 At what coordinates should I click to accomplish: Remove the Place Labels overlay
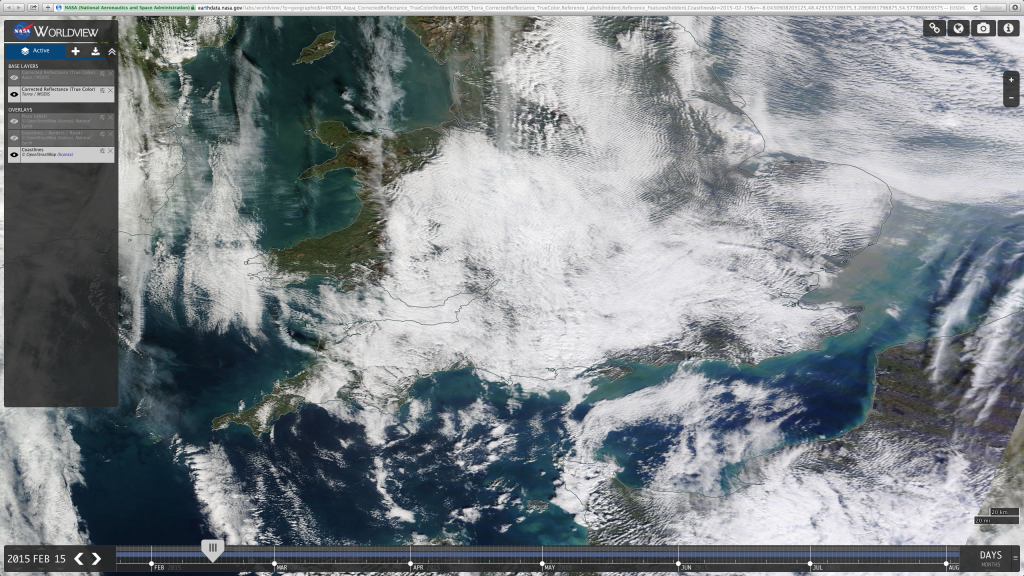tap(110, 118)
